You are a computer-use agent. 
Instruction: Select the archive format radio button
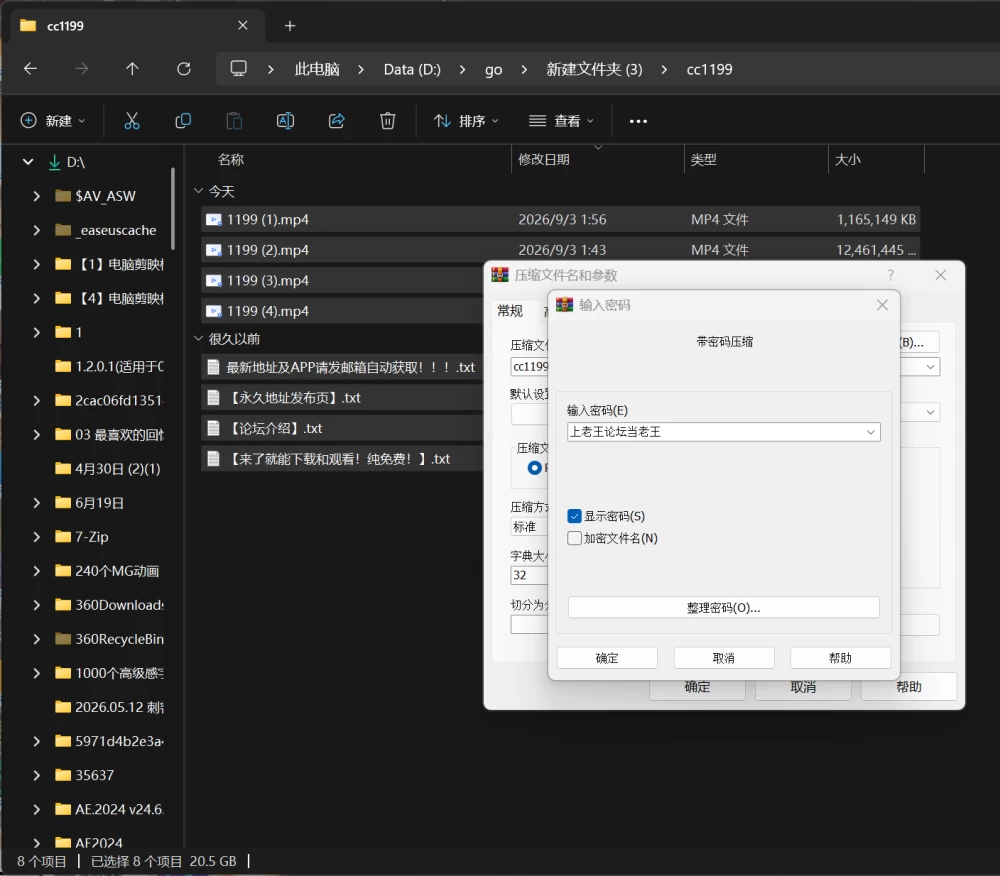point(534,468)
